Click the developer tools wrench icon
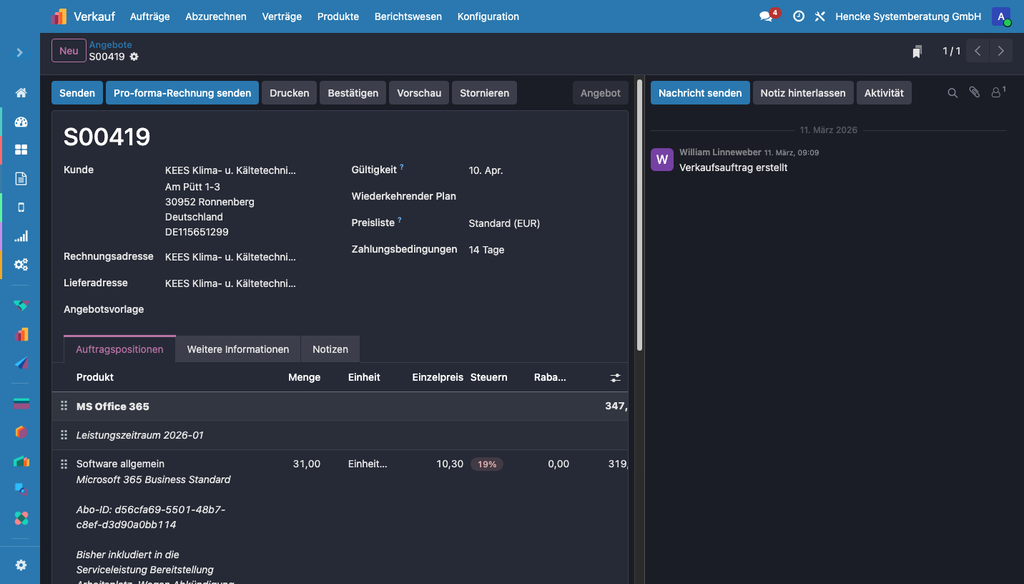Image resolution: width=1024 pixels, height=584 pixels. (820, 16)
